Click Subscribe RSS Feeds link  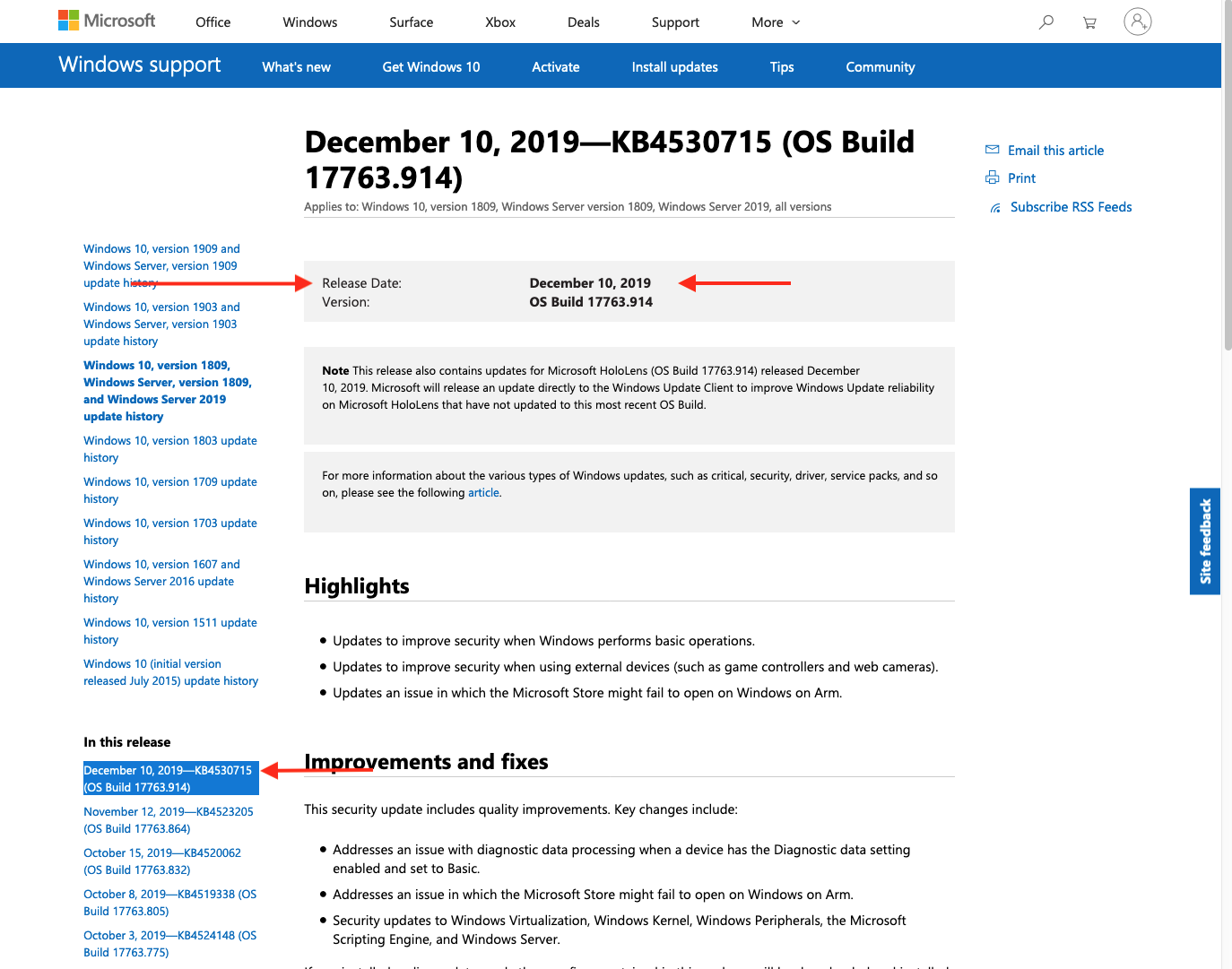pos(1071,207)
